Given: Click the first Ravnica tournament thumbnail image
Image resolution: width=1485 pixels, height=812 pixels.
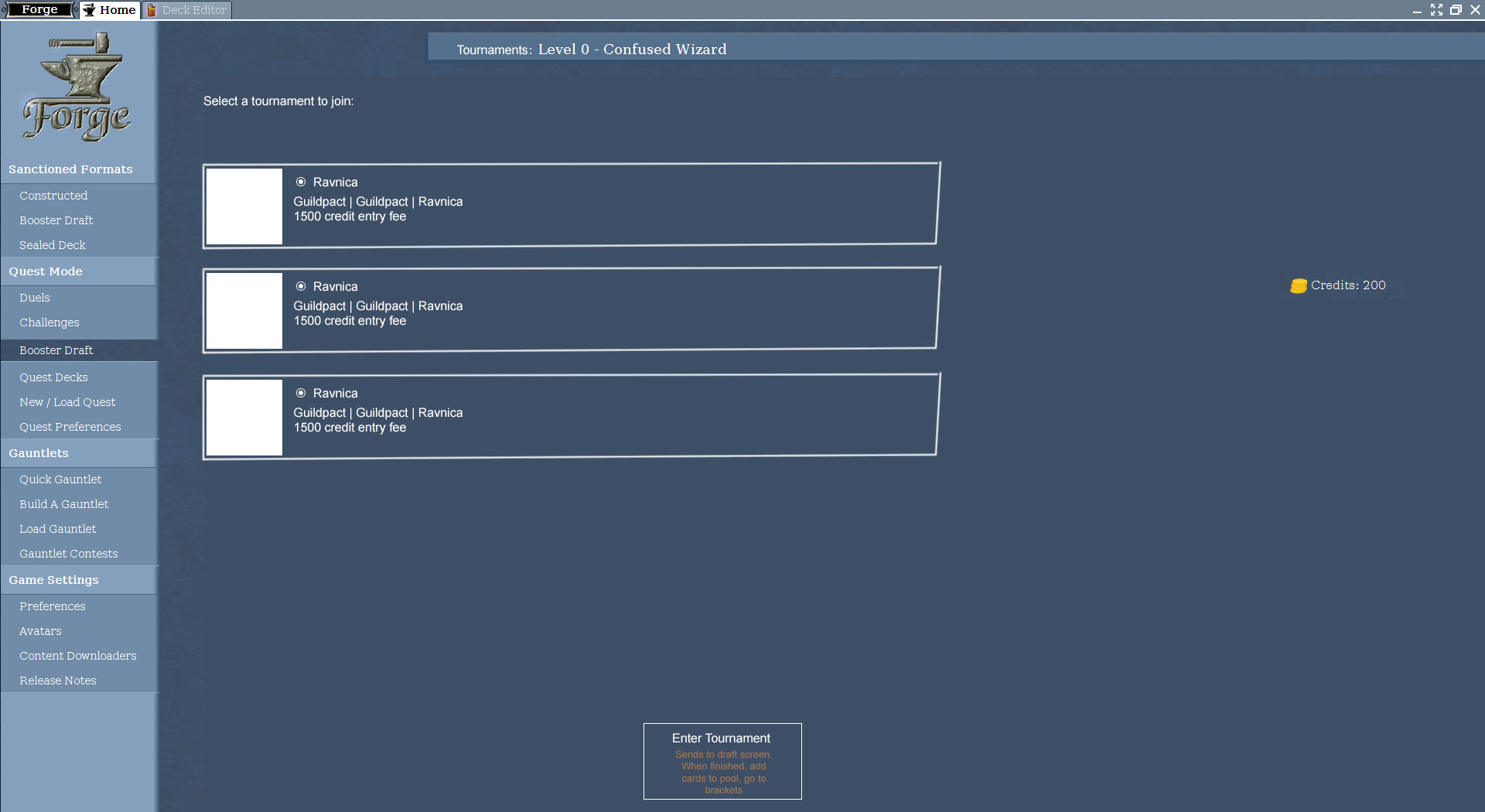Looking at the screenshot, I should point(244,206).
